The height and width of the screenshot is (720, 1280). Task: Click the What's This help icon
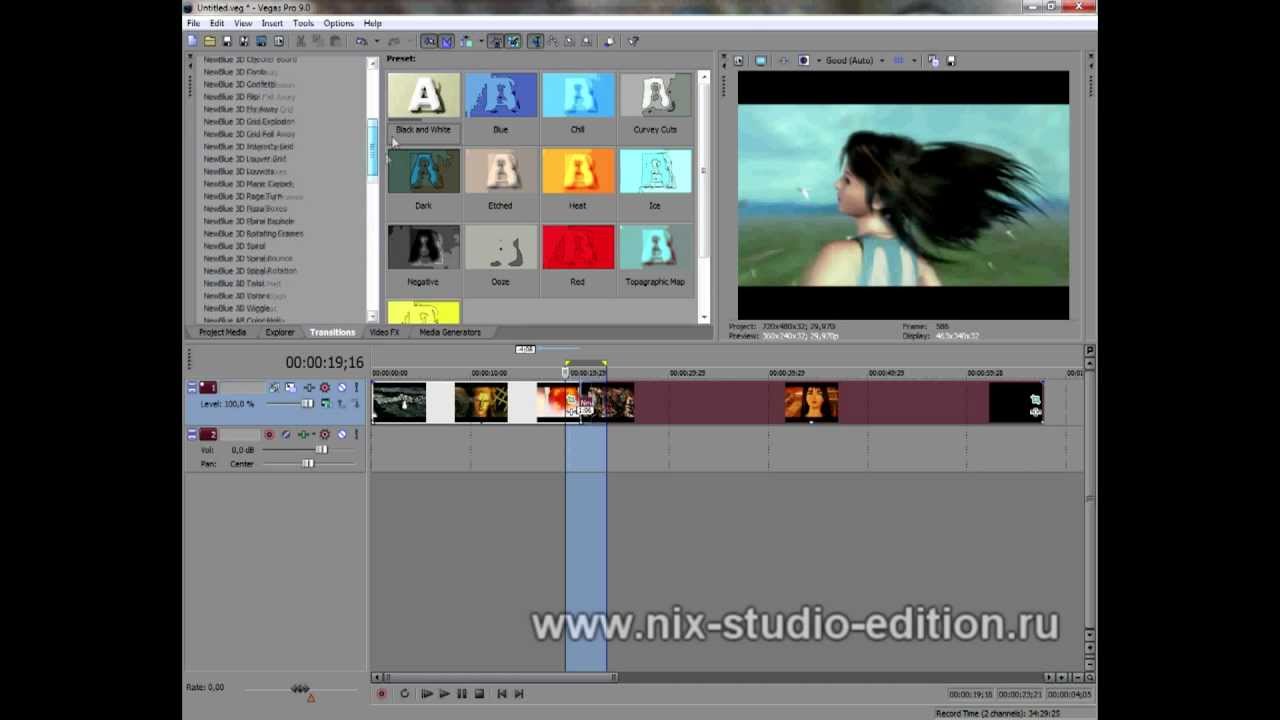633,41
